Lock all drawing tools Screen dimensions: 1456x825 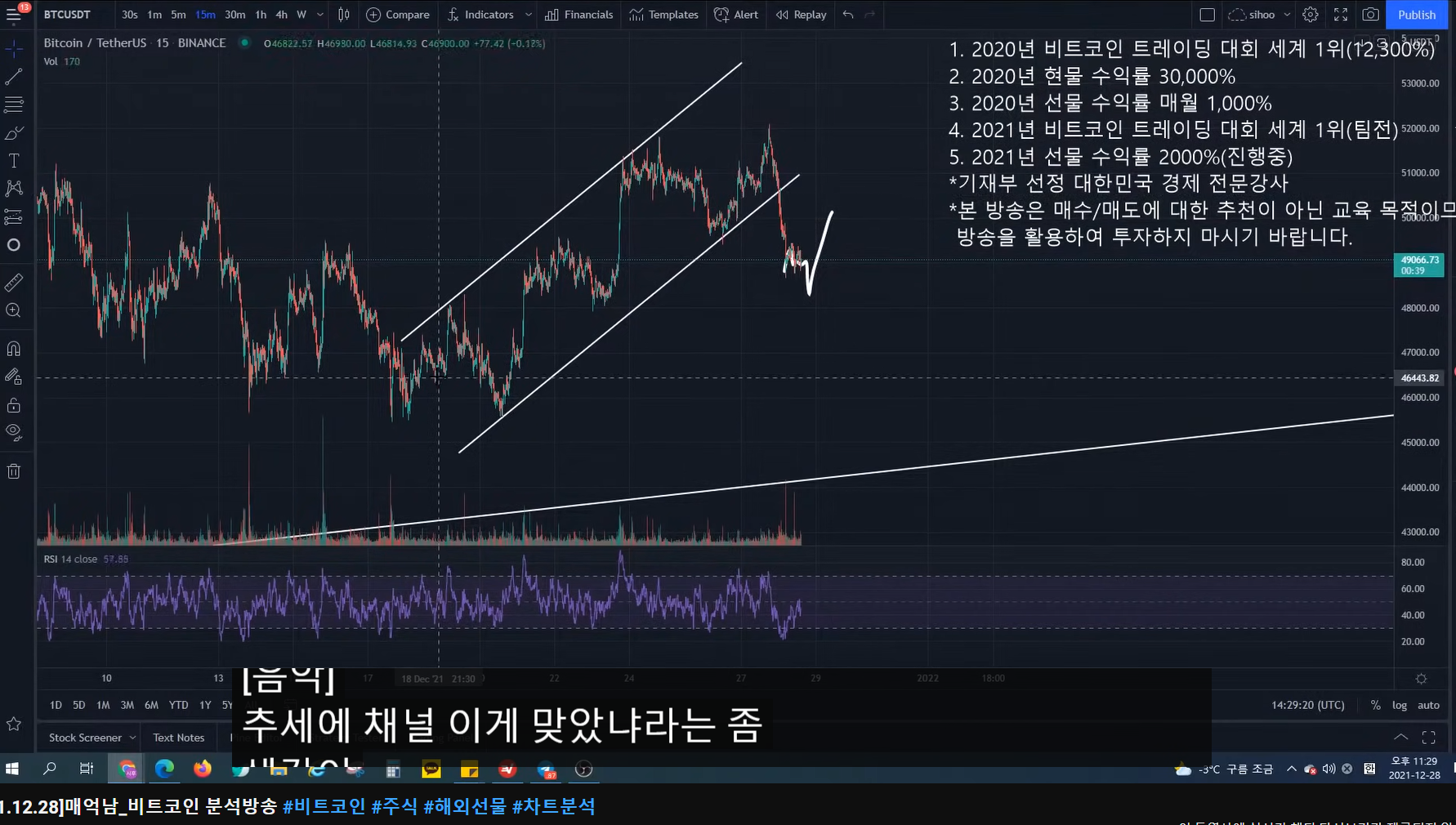point(14,405)
